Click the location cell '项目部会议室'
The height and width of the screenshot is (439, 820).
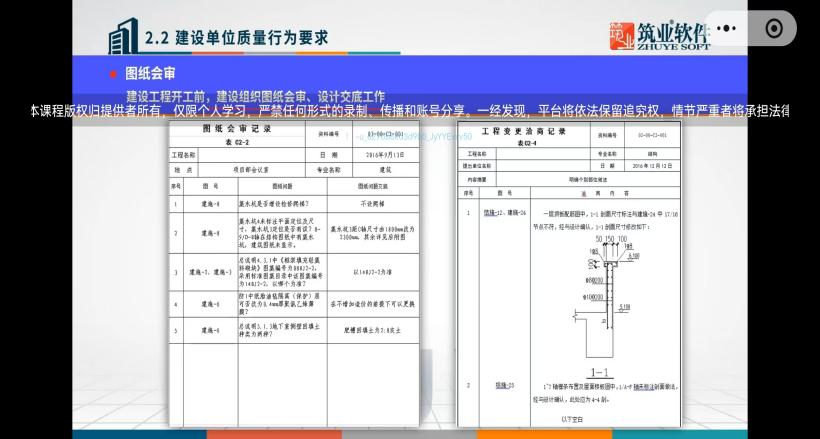251,170
